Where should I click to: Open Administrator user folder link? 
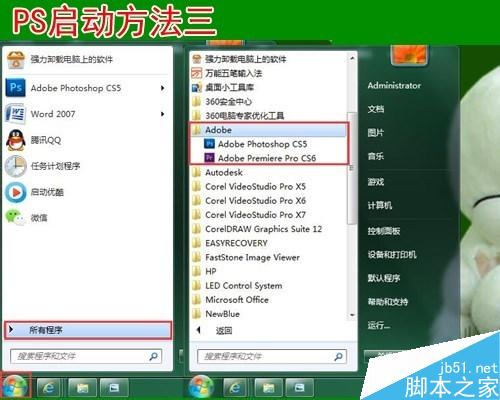click(394, 85)
